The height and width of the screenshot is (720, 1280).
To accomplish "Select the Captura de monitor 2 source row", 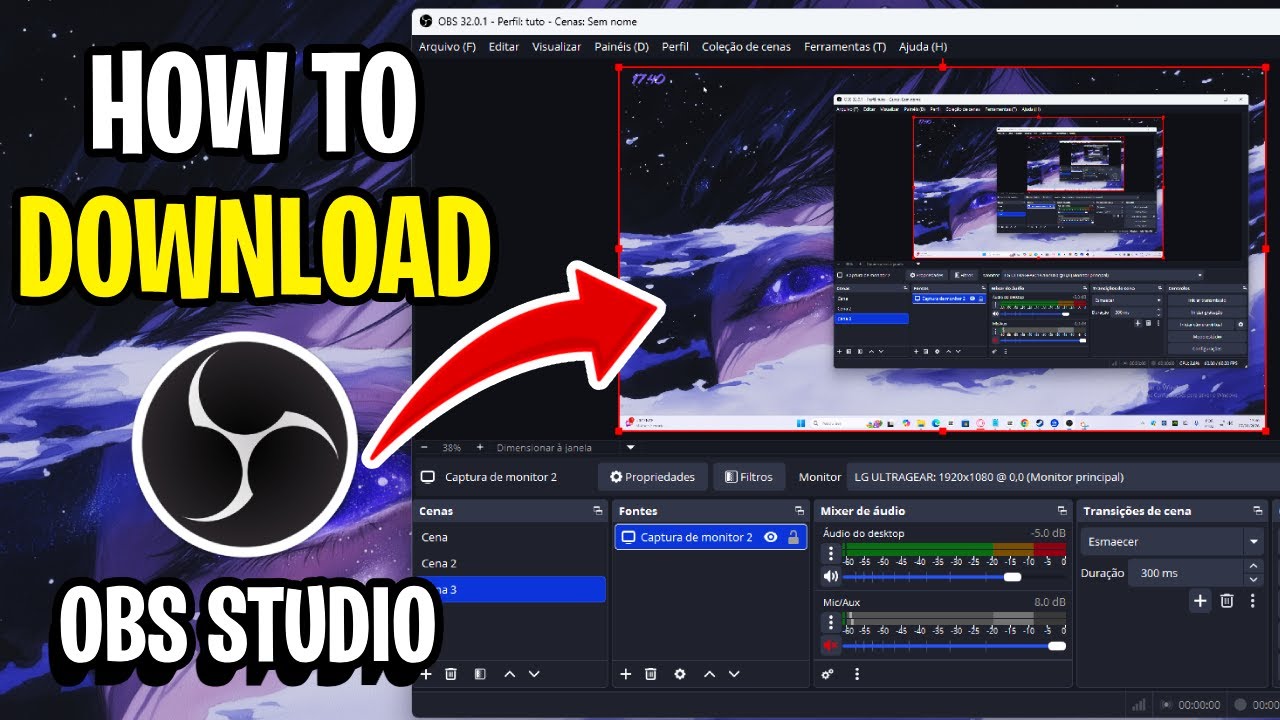I will (x=710, y=537).
